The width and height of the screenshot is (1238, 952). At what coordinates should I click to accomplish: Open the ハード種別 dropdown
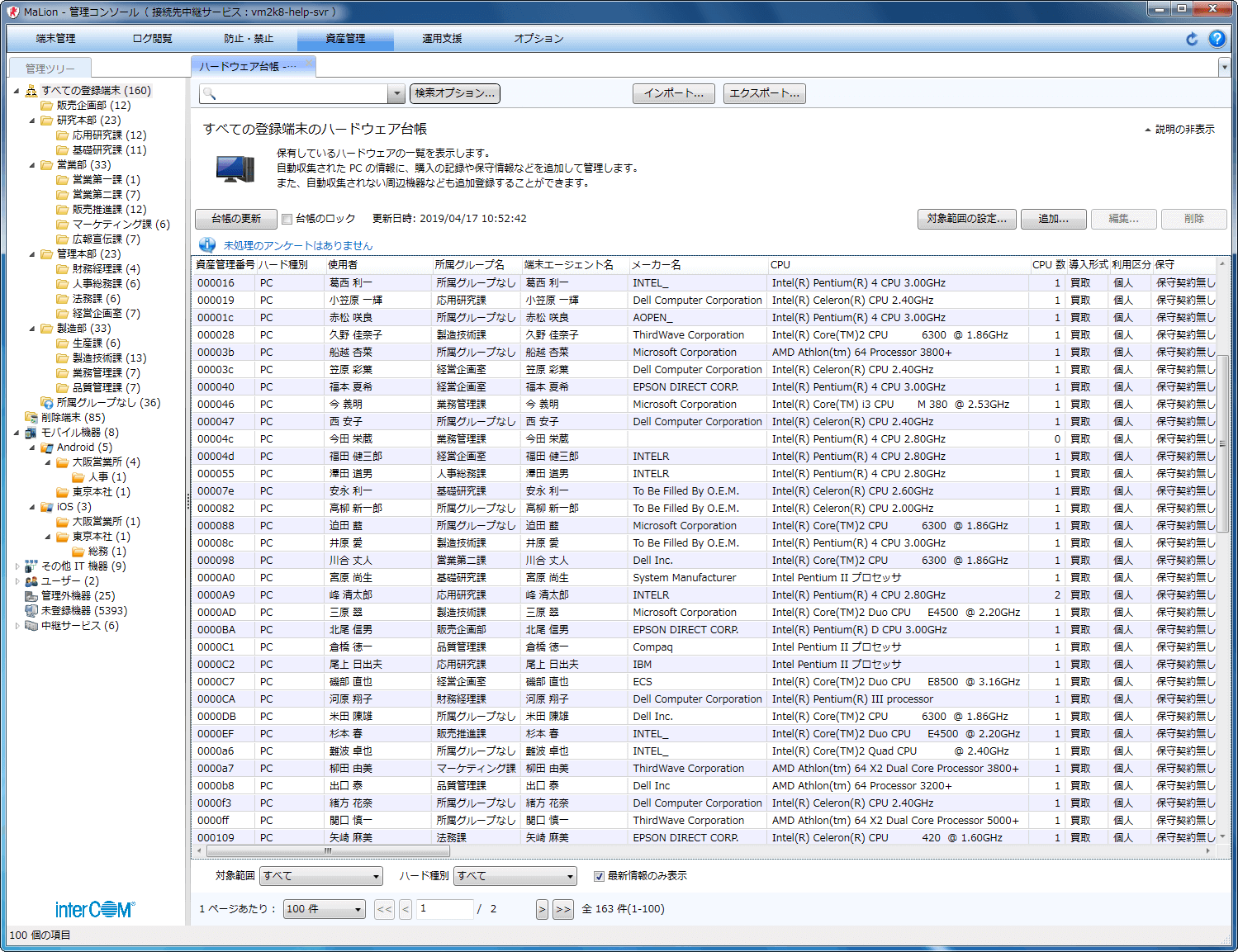point(515,876)
